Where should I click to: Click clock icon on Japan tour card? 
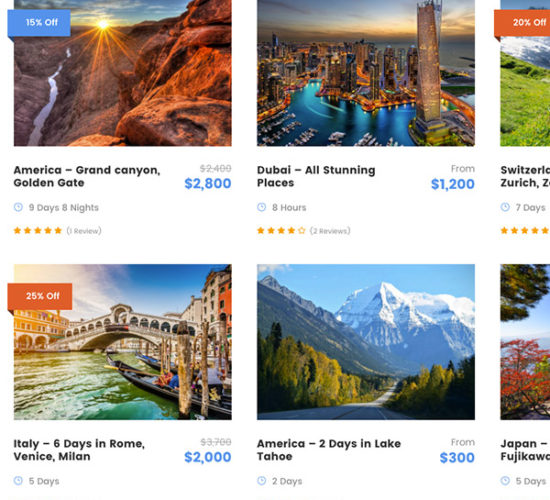(x=505, y=481)
